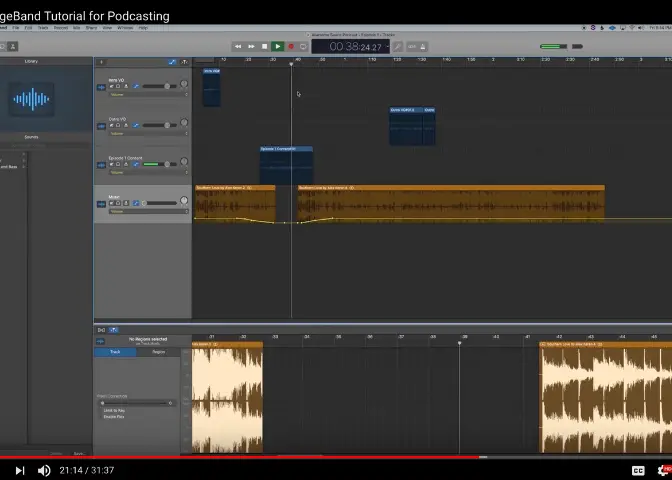
Task: Toggle automation on Episode 1 Content track
Action: pyautogui.click(x=136, y=165)
